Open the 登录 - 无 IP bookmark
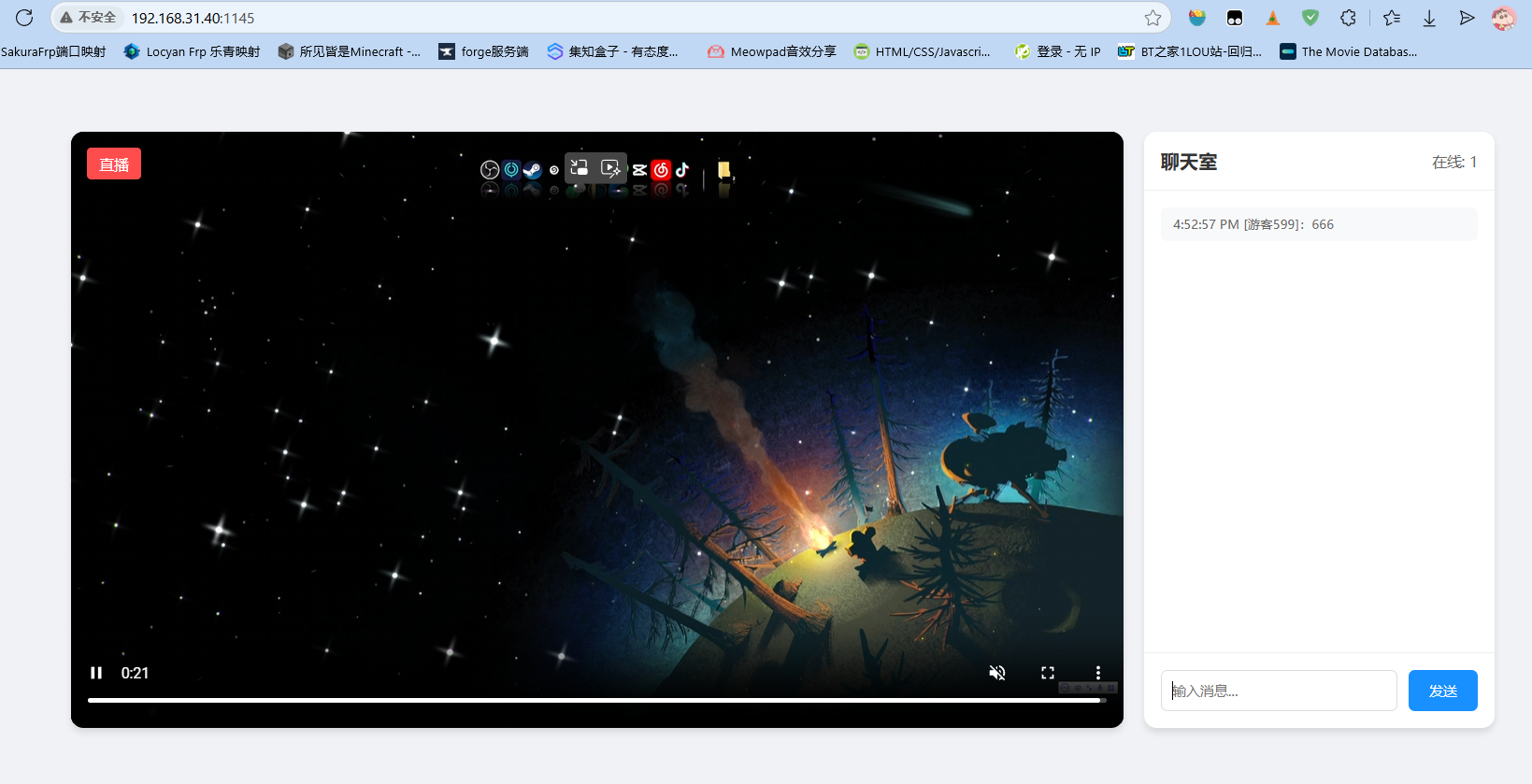The height and width of the screenshot is (784, 1532). [1058, 51]
